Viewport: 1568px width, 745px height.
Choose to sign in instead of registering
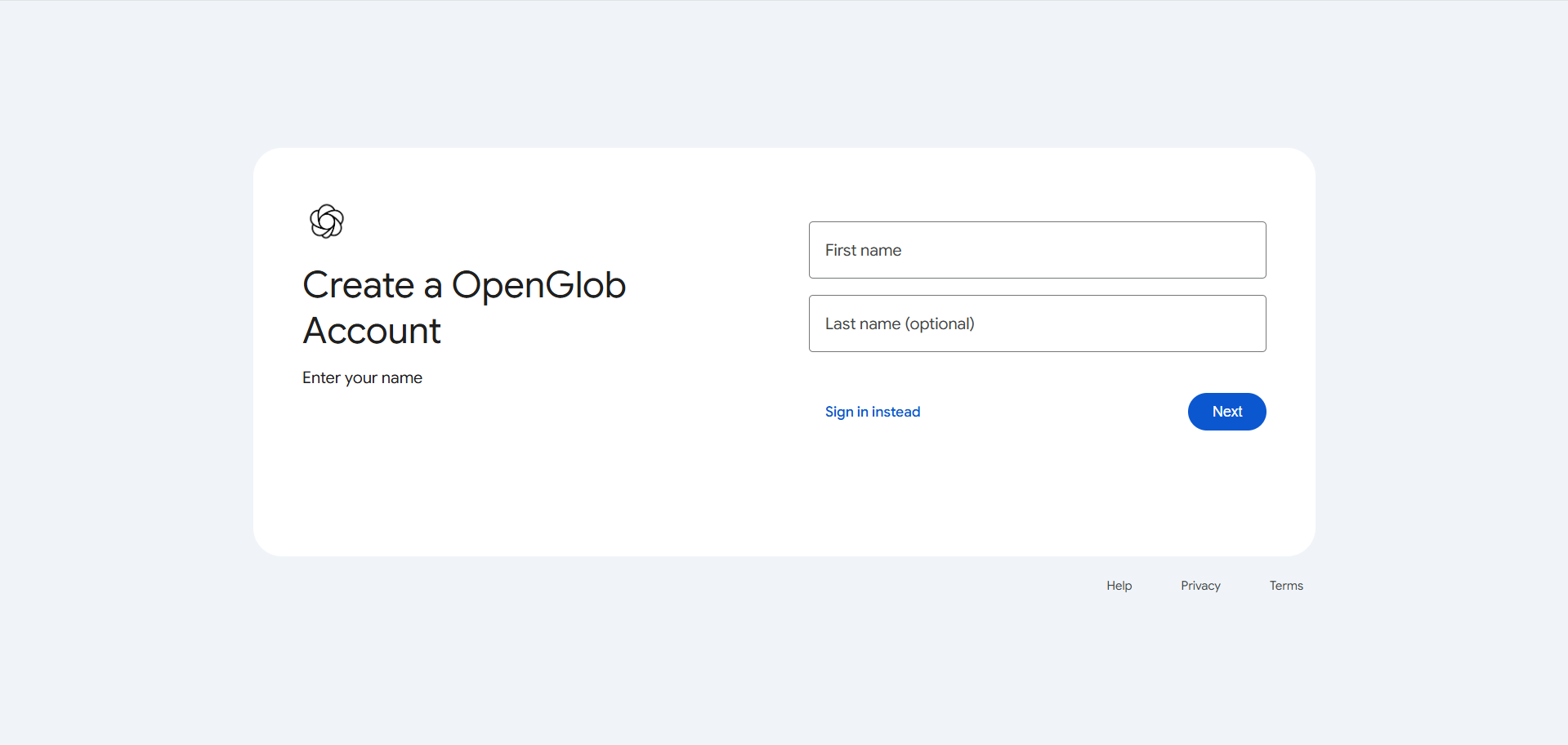coord(872,412)
